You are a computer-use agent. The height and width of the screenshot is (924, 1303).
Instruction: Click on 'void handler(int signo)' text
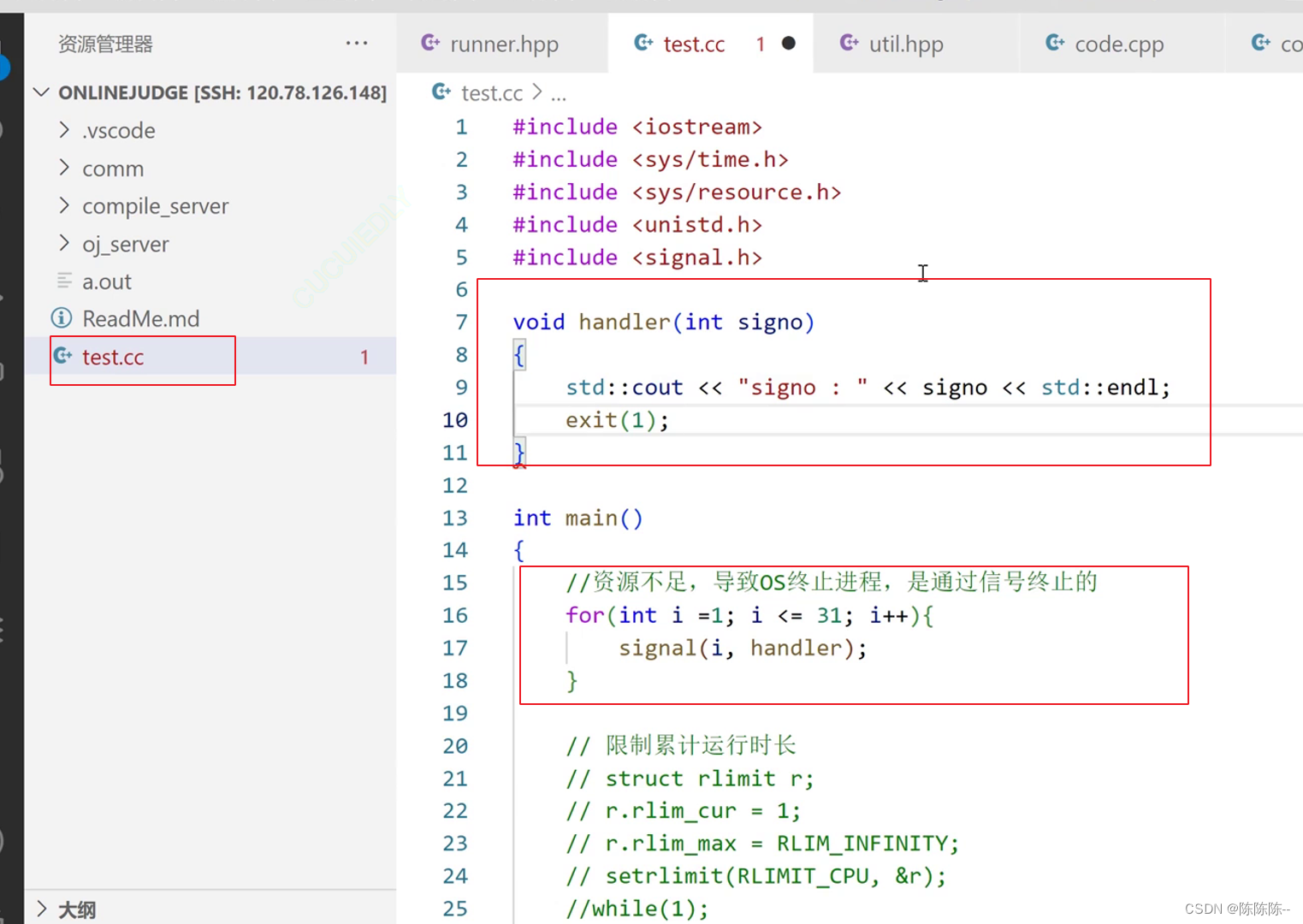coord(664,323)
